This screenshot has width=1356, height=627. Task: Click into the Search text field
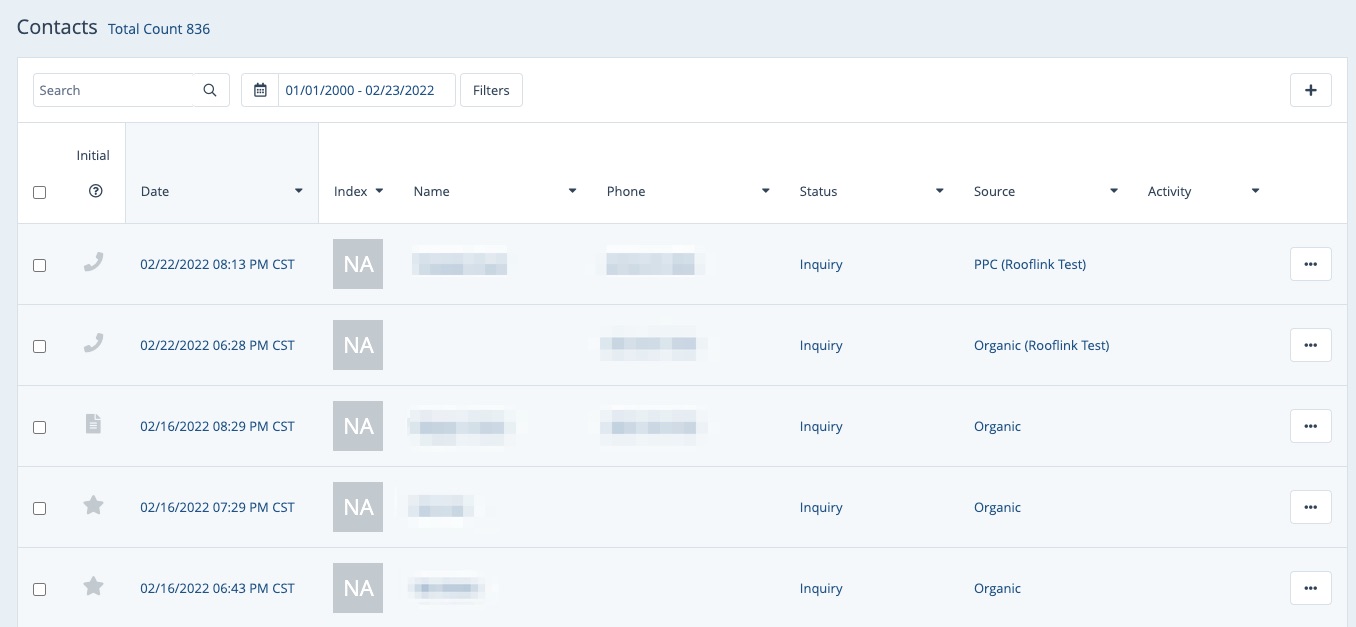coord(113,90)
